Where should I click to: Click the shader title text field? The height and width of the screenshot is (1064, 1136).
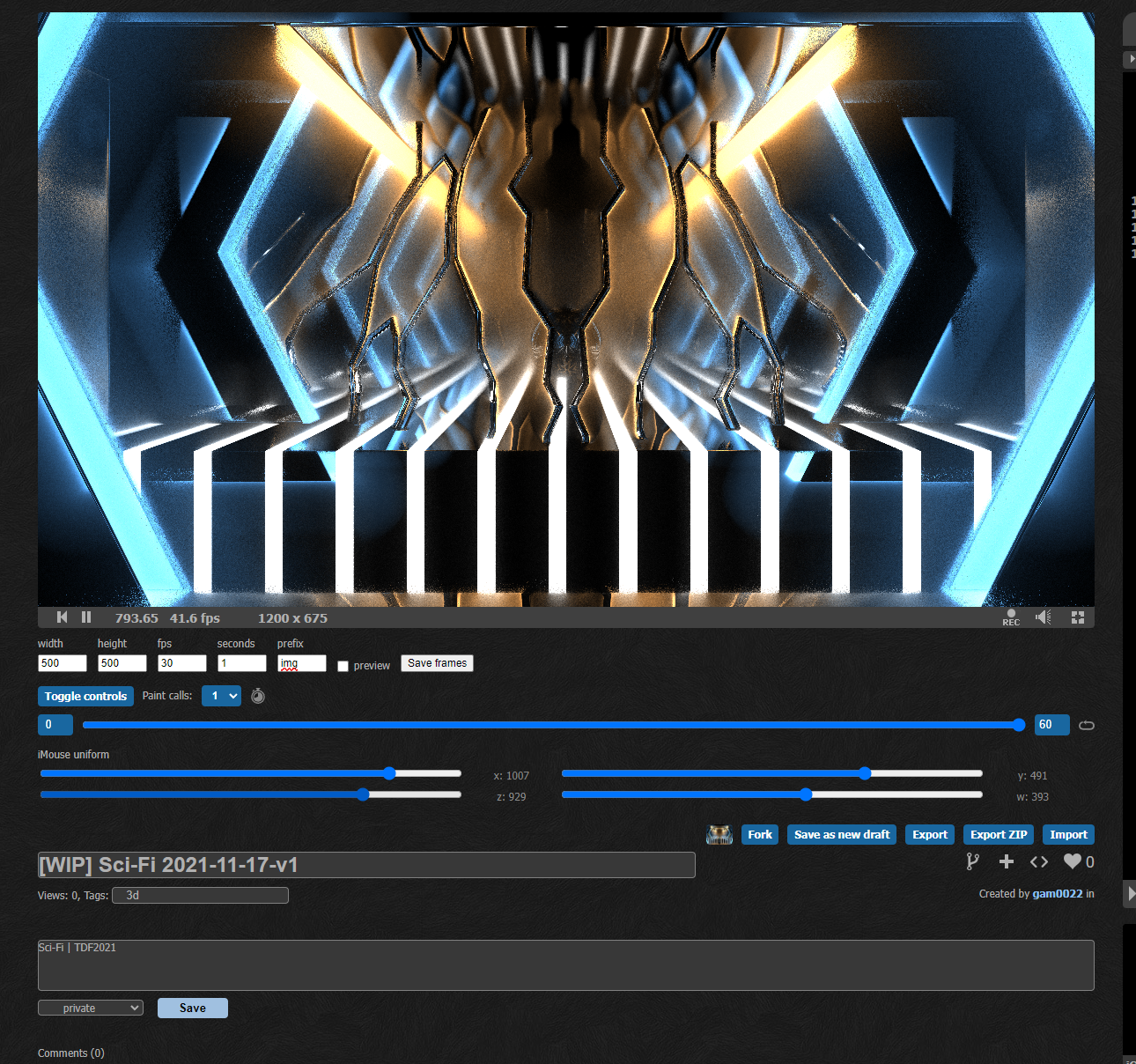(x=366, y=865)
